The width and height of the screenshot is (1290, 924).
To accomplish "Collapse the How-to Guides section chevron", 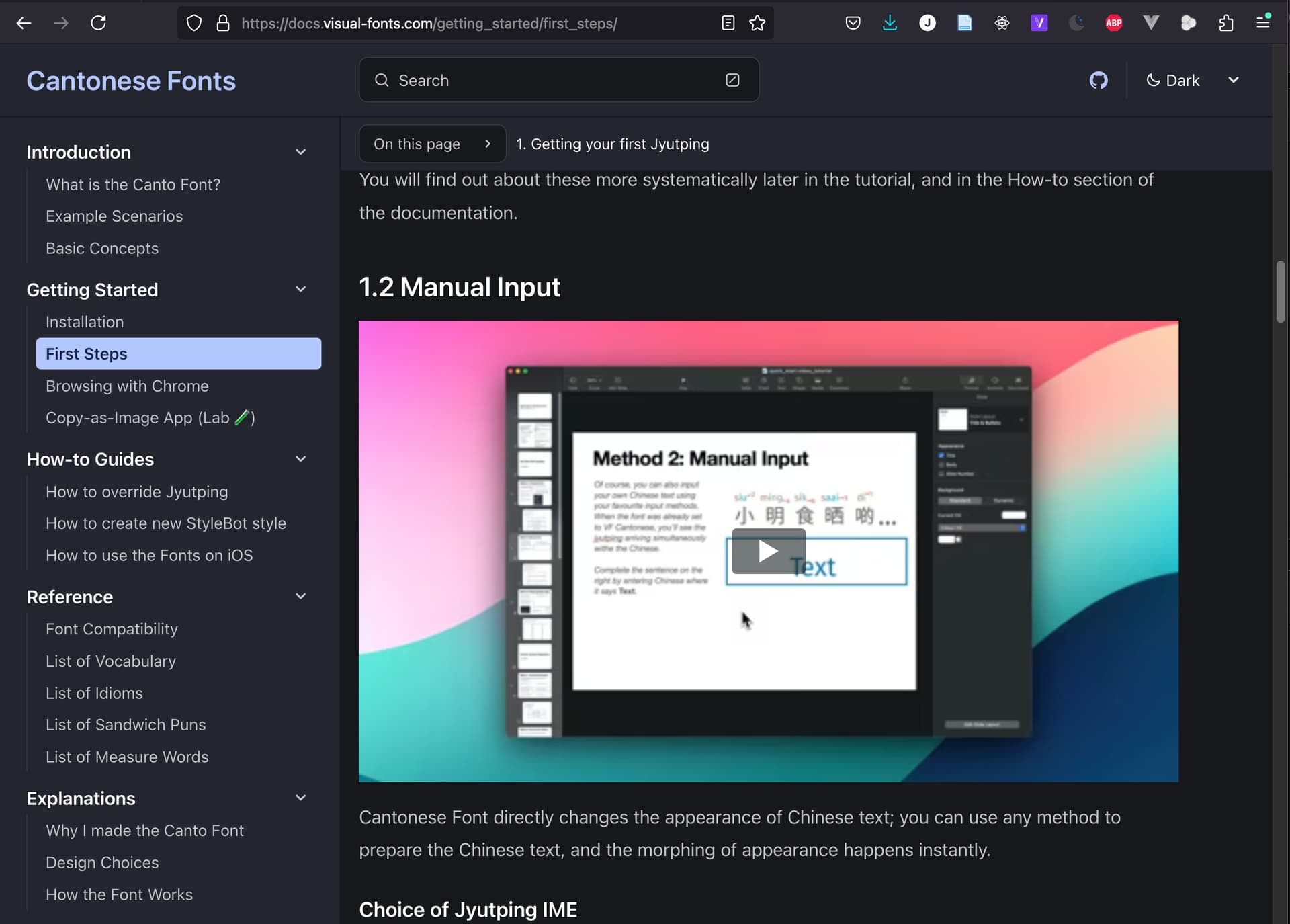I will 300,459.
